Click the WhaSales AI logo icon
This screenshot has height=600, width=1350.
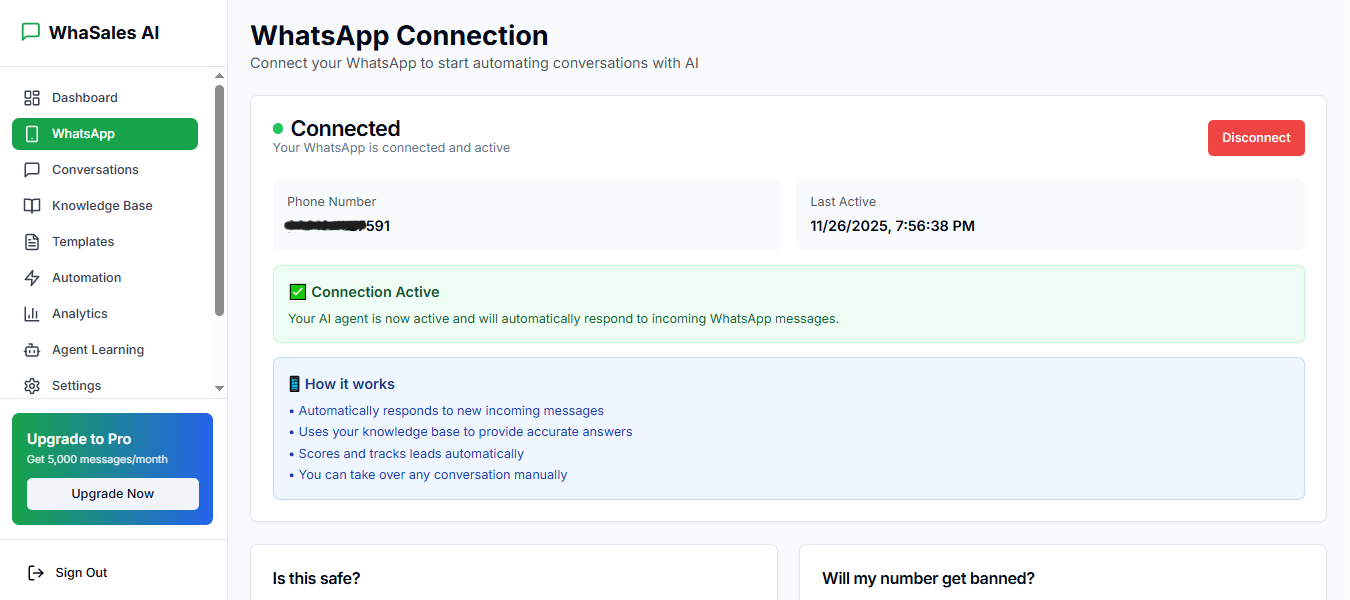[29, 31]
